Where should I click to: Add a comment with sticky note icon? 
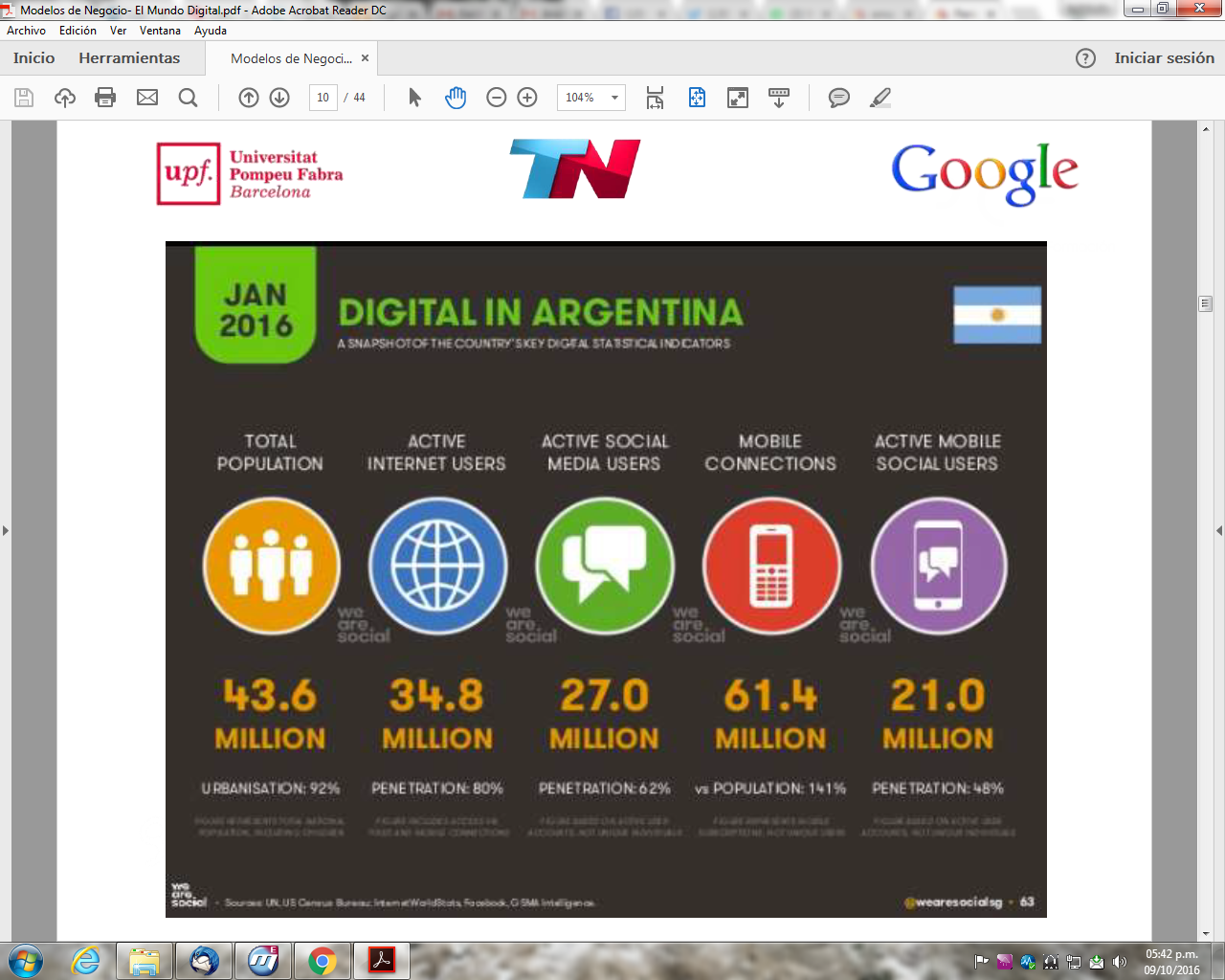(838, 98)
